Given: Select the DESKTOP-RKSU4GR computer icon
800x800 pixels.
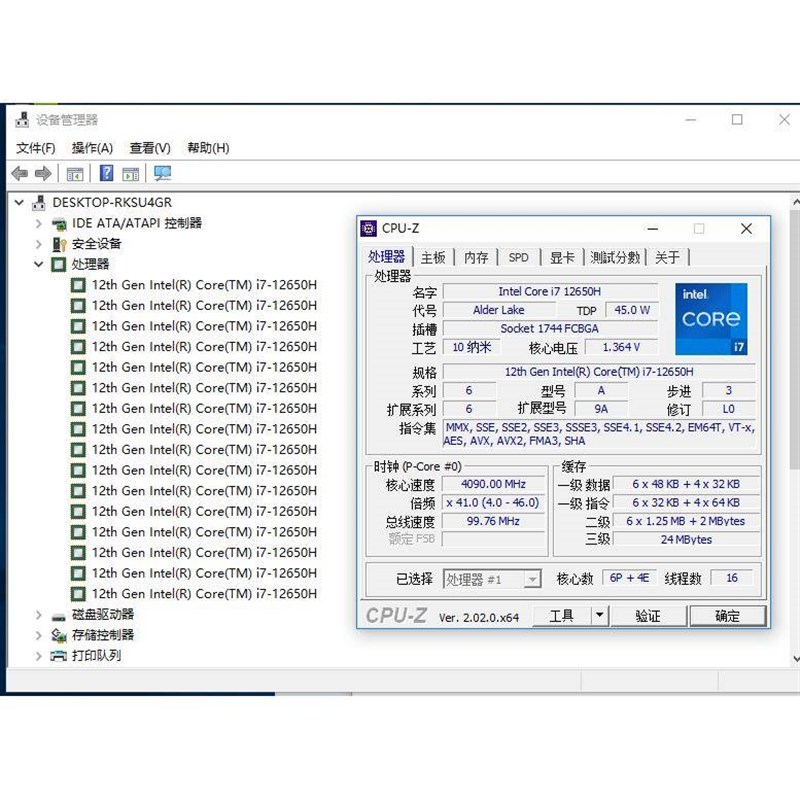Looking at the screenshot, I should click(38, 203).
